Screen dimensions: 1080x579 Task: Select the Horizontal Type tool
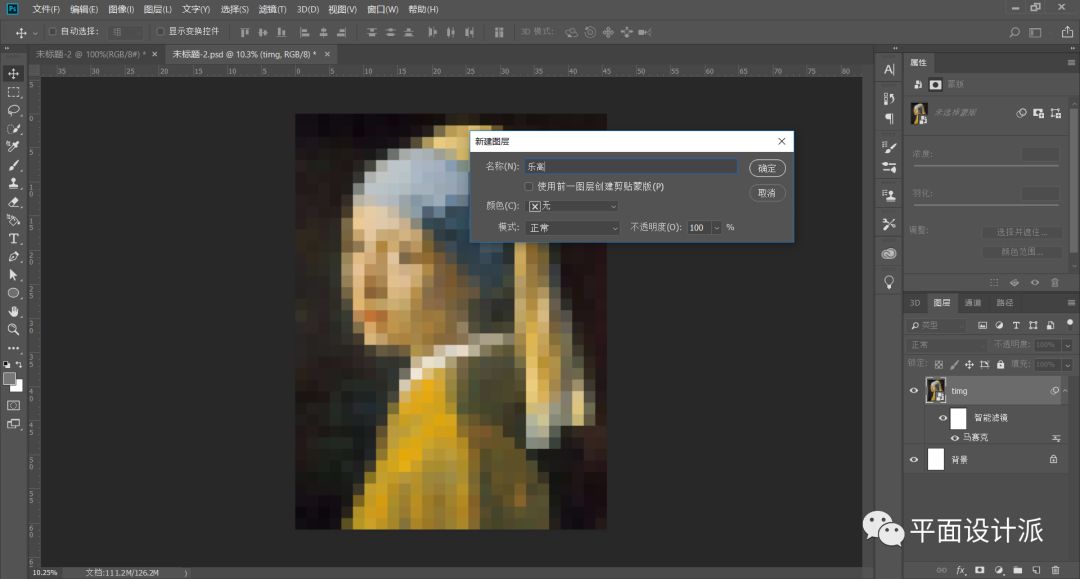(x=14, y=238)
